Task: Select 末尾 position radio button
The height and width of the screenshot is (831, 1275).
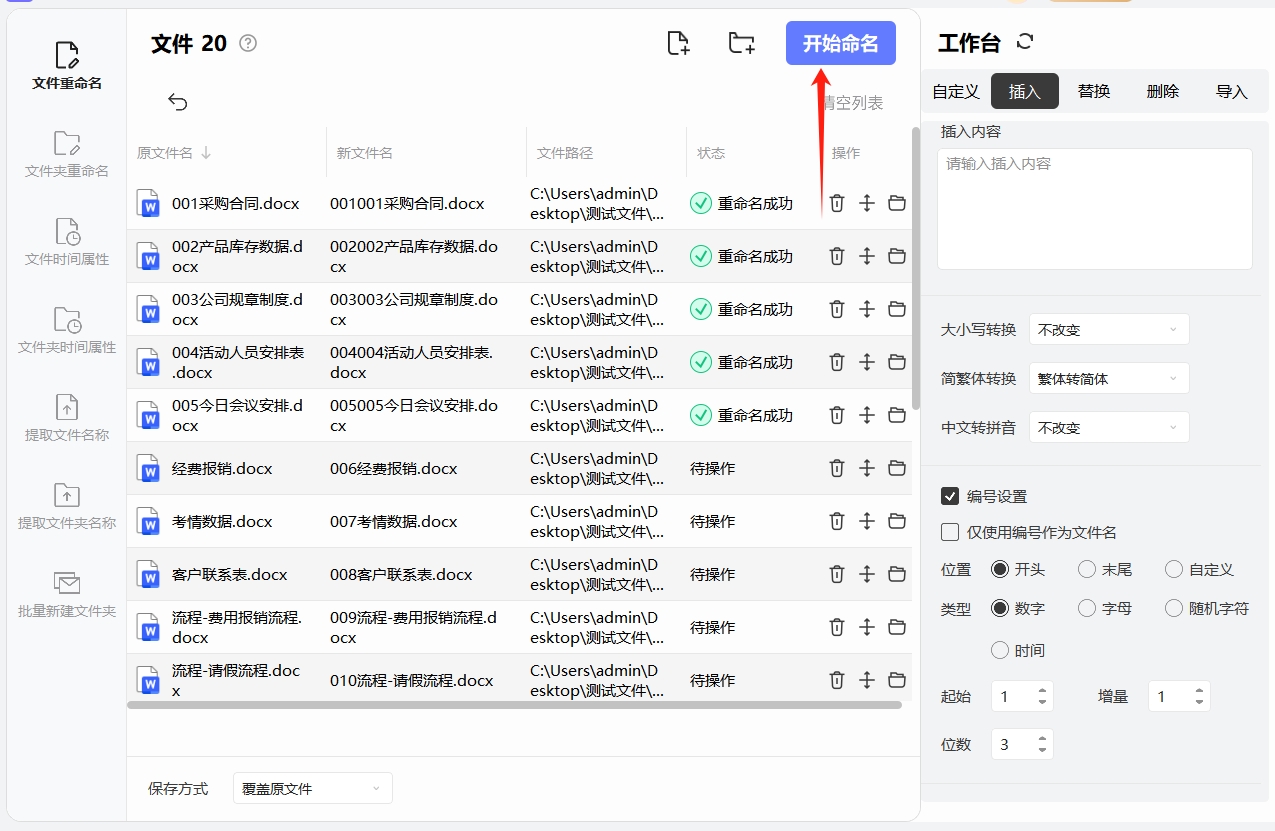Action: point(1087,569)
